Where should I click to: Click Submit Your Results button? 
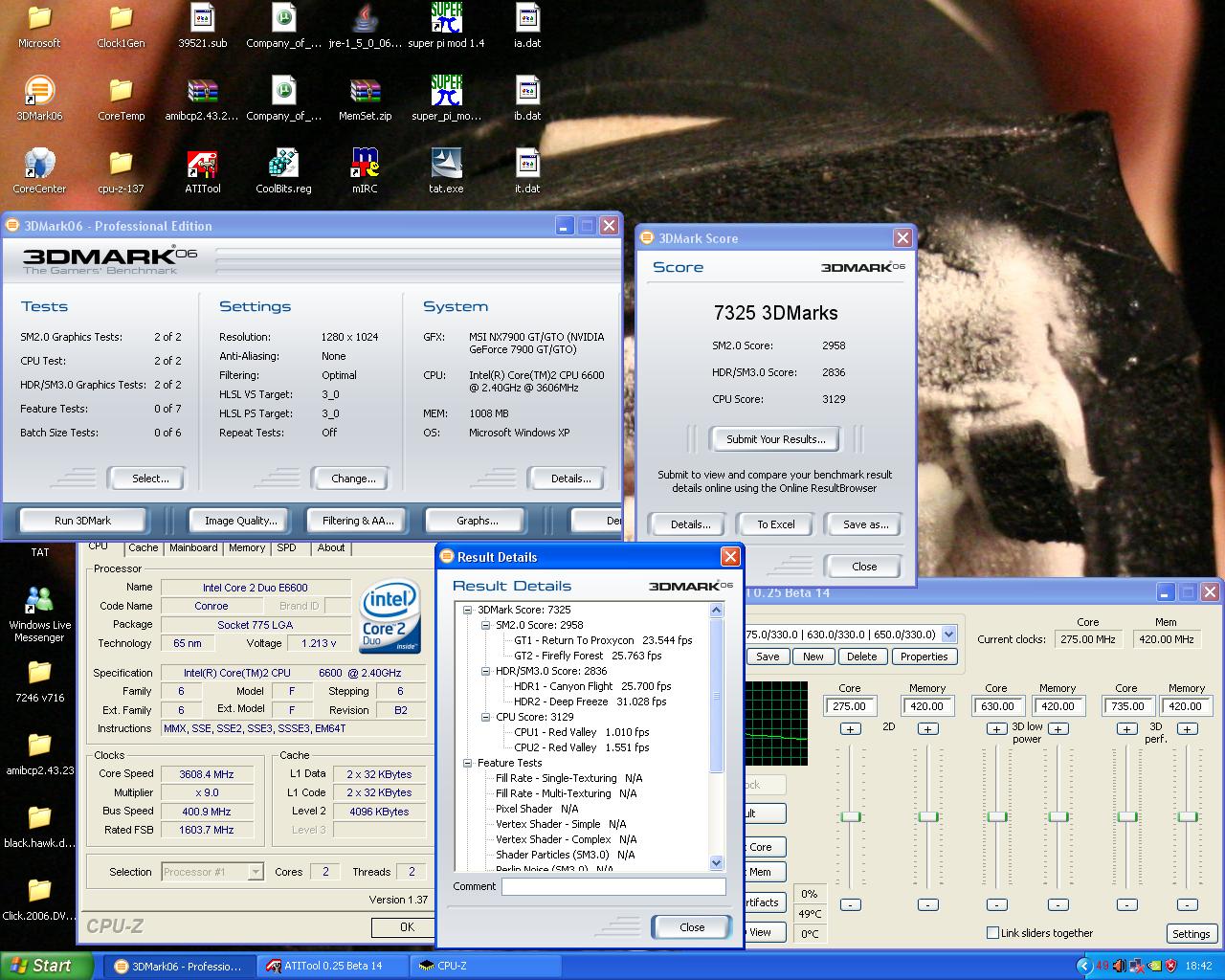pyautogui.click(x=775, y=439)
